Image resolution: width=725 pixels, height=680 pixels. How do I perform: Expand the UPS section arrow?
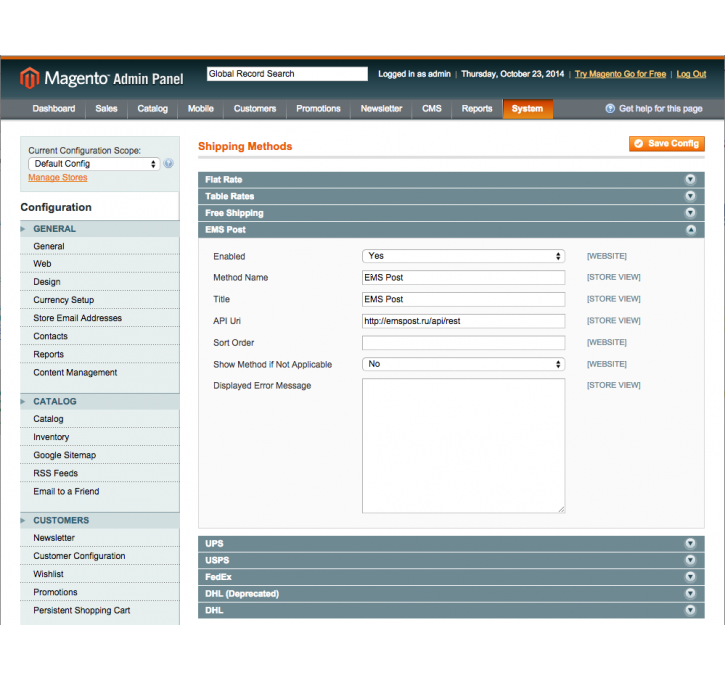click(690, 544)
